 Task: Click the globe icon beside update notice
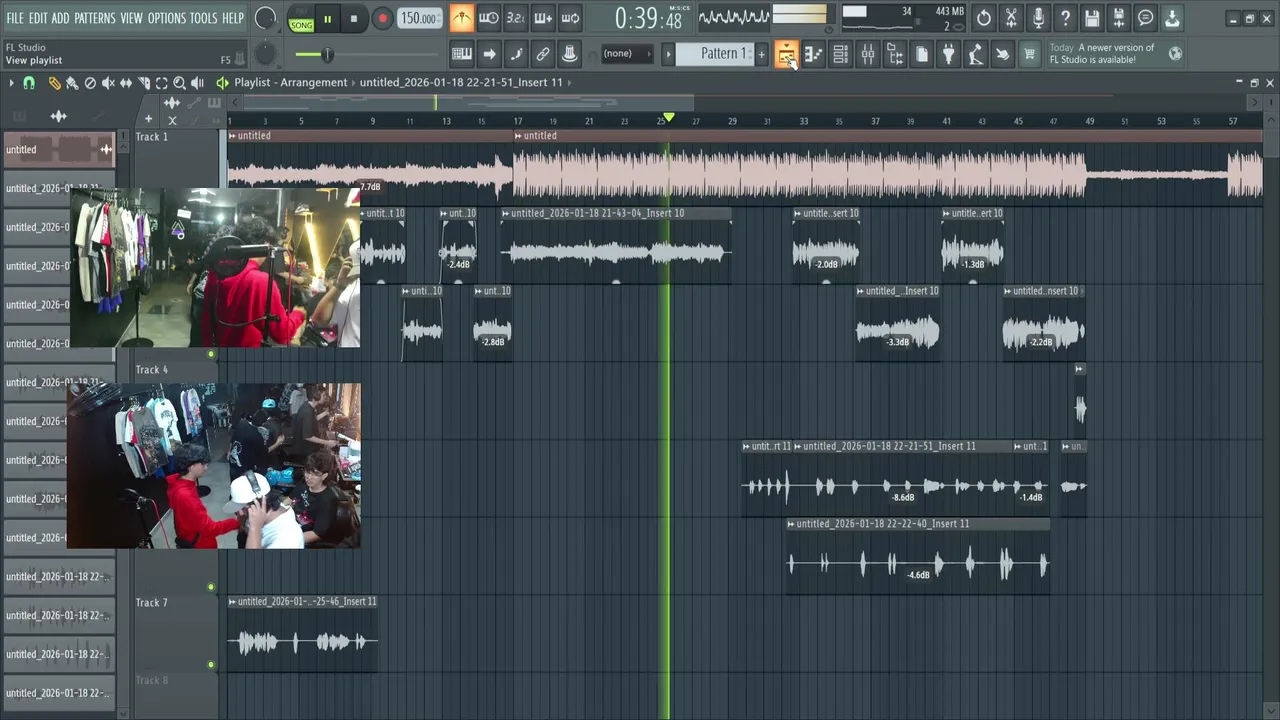click(x=1175, y=54)
